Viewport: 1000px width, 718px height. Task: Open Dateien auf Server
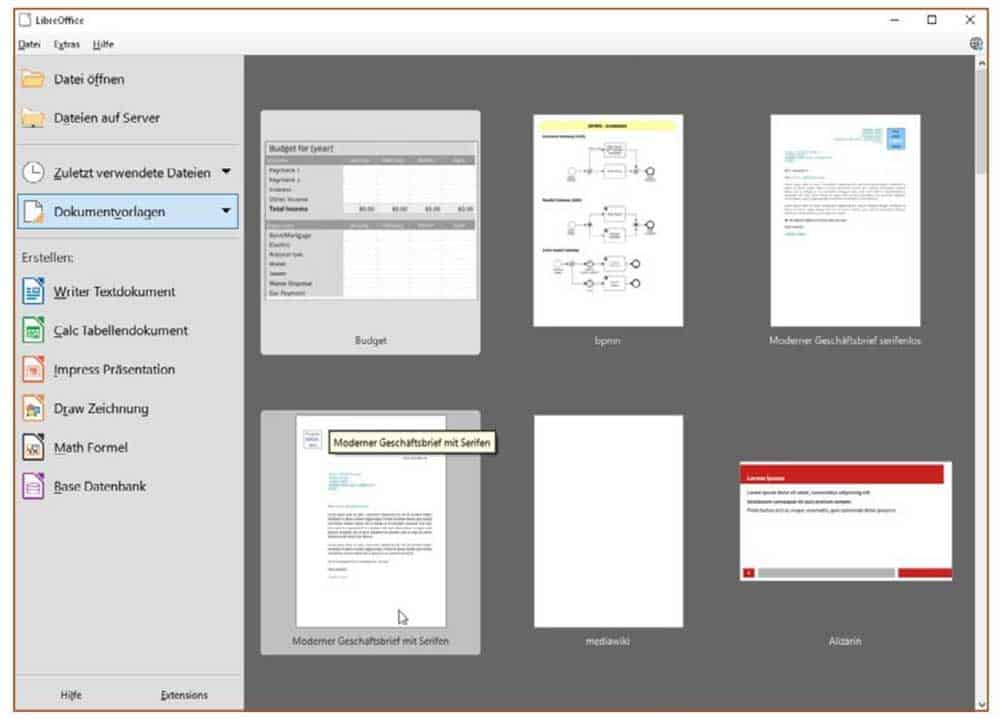click(128, 118)
